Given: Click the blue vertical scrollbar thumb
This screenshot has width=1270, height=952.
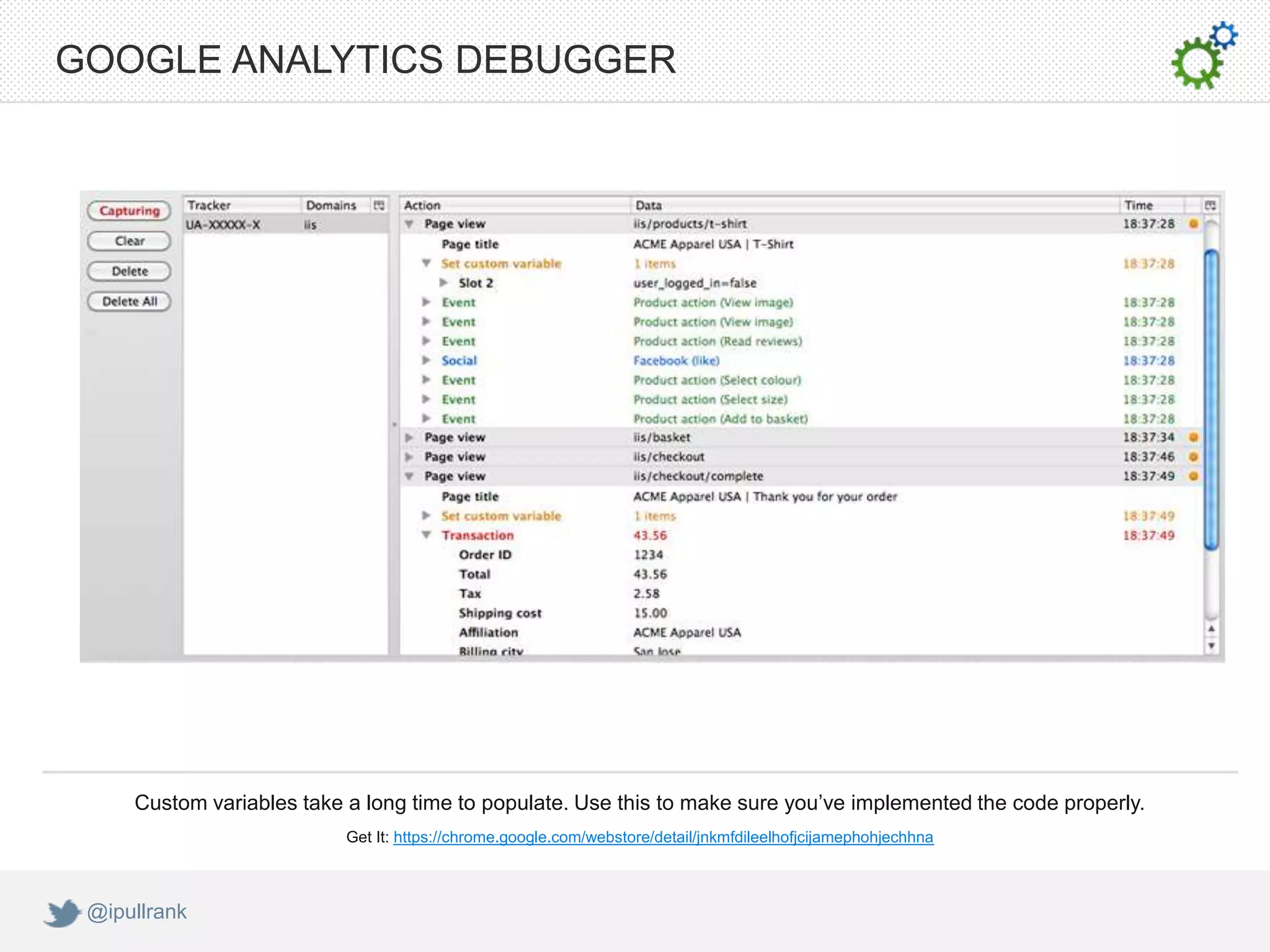Looking at the screenshot, I should pos(1211,399).
